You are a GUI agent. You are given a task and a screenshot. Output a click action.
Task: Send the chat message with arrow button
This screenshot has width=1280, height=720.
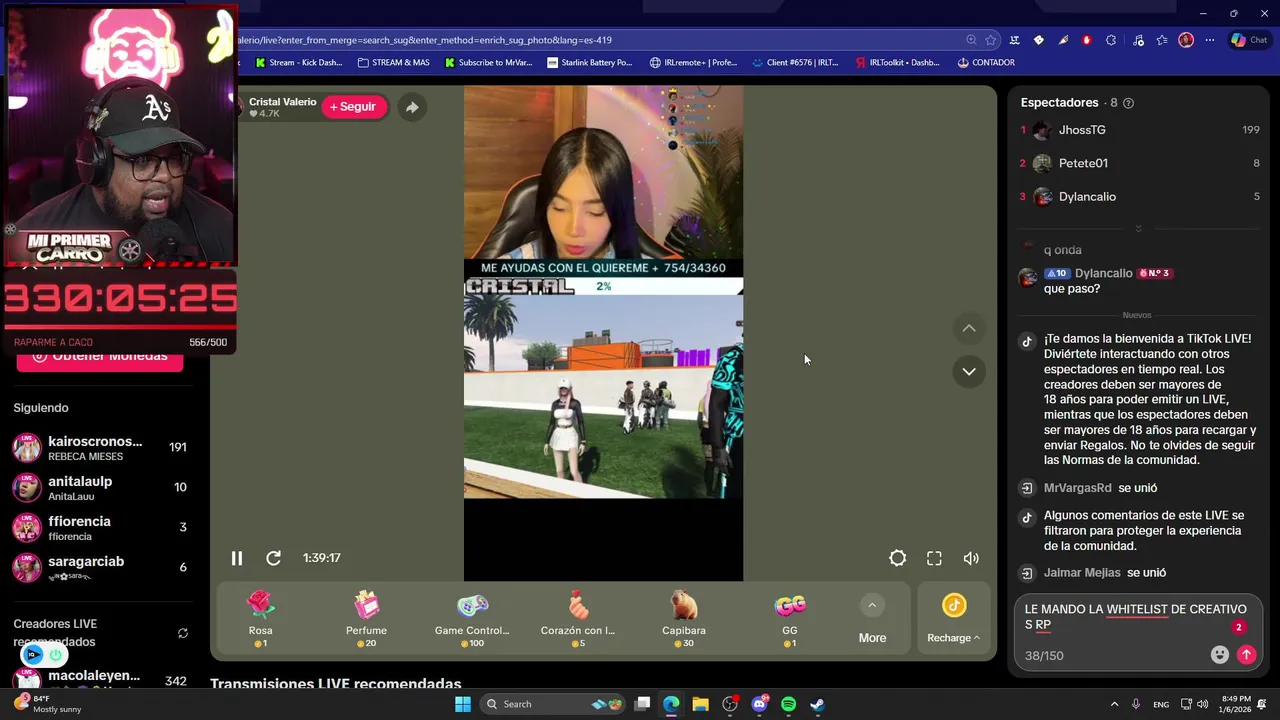1246,655
